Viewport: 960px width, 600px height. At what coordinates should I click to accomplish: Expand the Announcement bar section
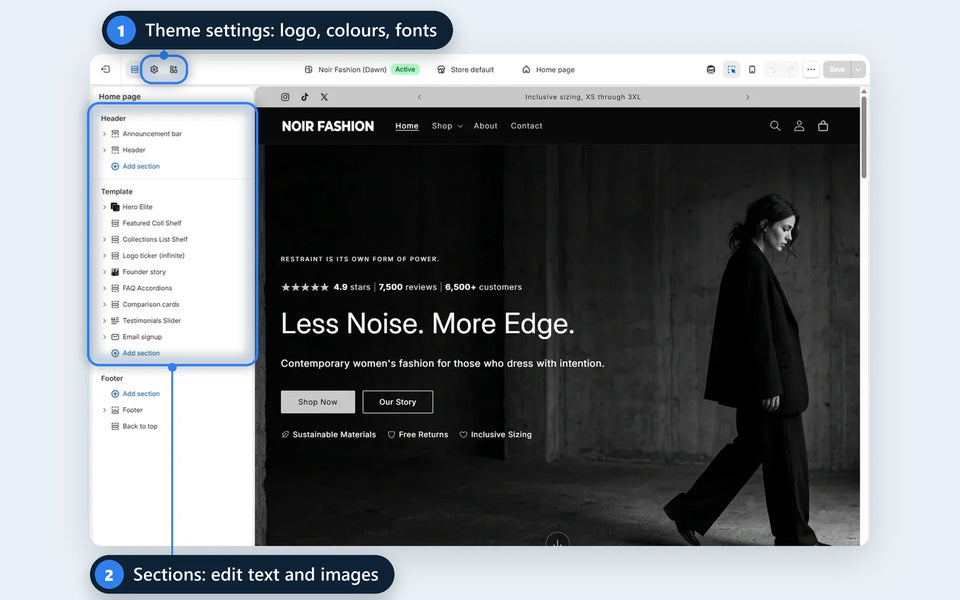click(x=104, y=134)
